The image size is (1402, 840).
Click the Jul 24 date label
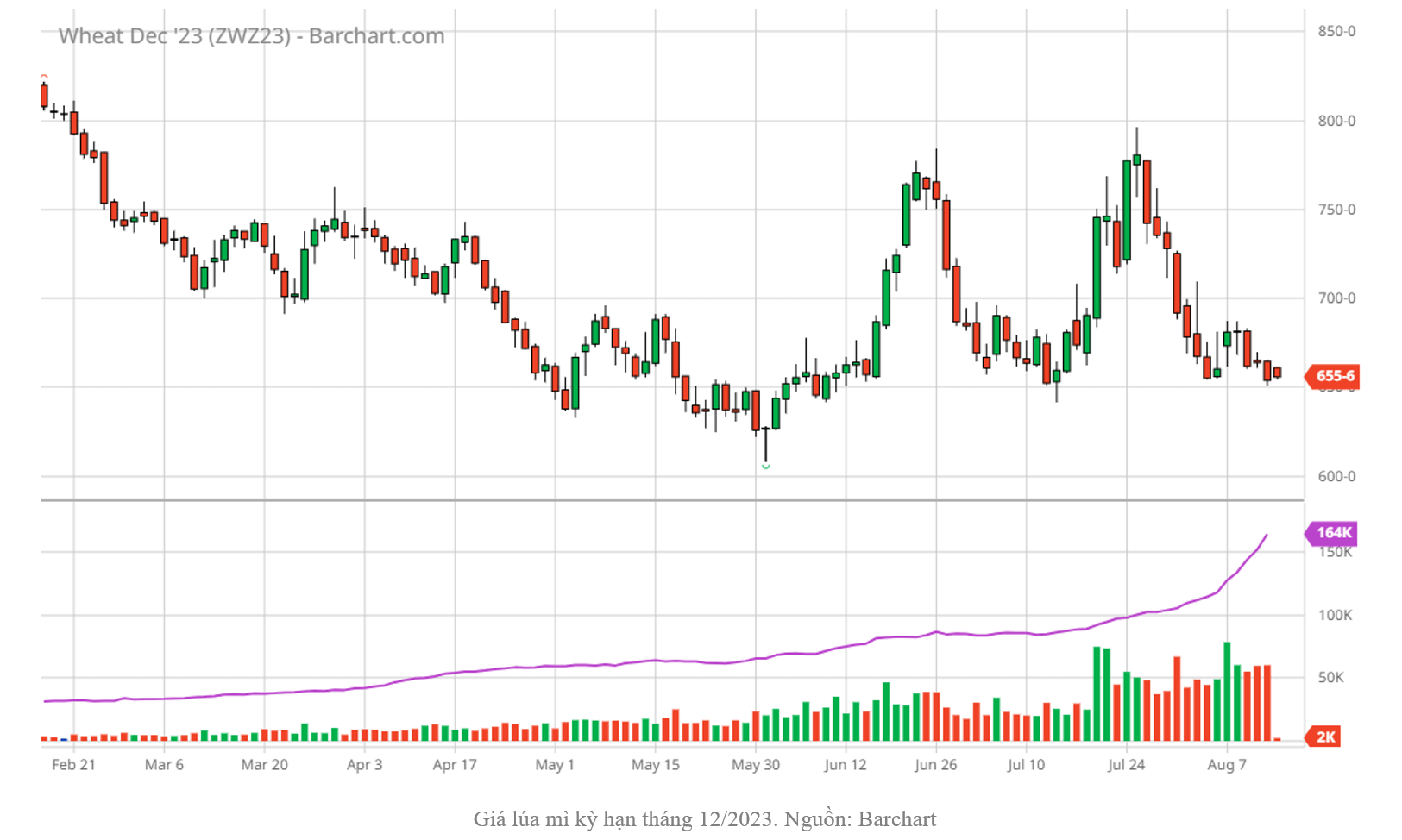tap(1127, 765)
